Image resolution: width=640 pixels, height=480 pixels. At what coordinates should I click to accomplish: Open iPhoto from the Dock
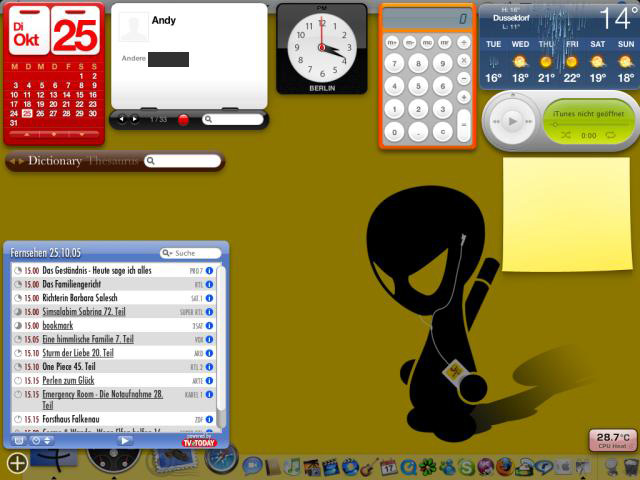311,467
